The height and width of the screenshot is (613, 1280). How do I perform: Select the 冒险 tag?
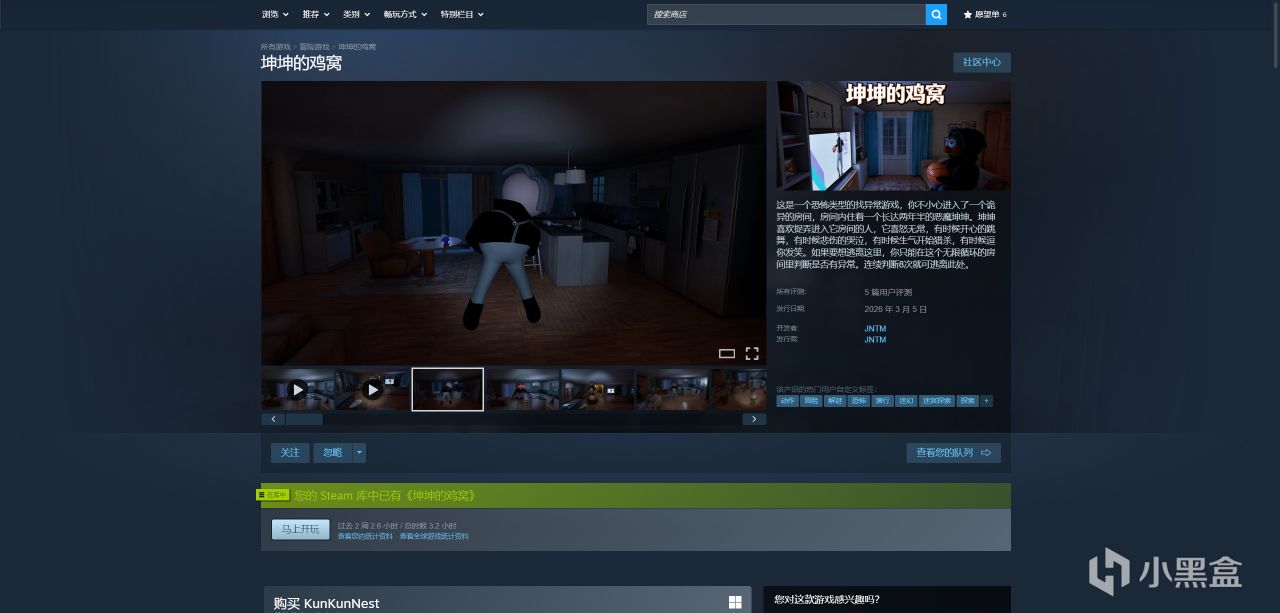tap(811, 401)
